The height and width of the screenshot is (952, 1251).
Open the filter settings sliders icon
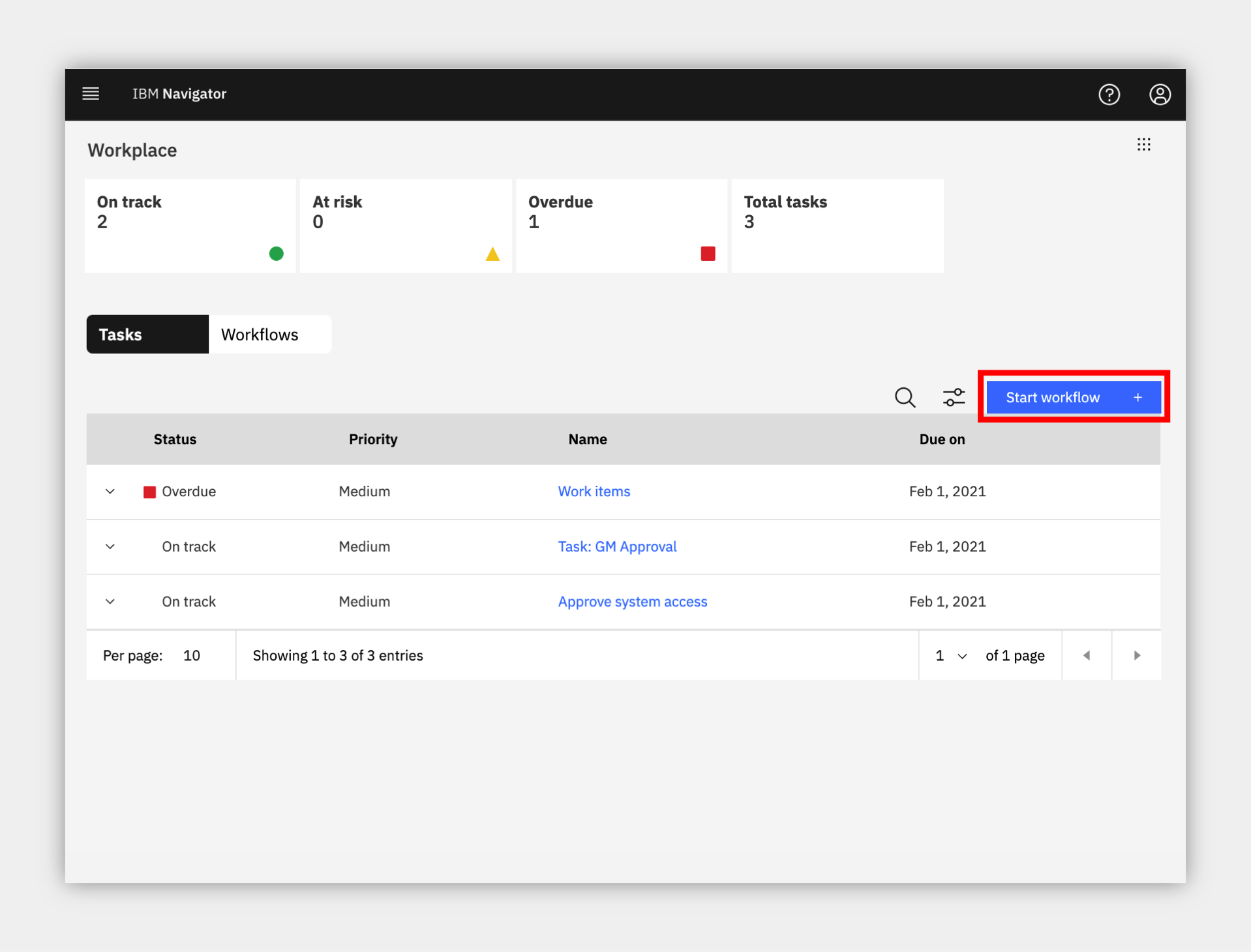[954, 397]
